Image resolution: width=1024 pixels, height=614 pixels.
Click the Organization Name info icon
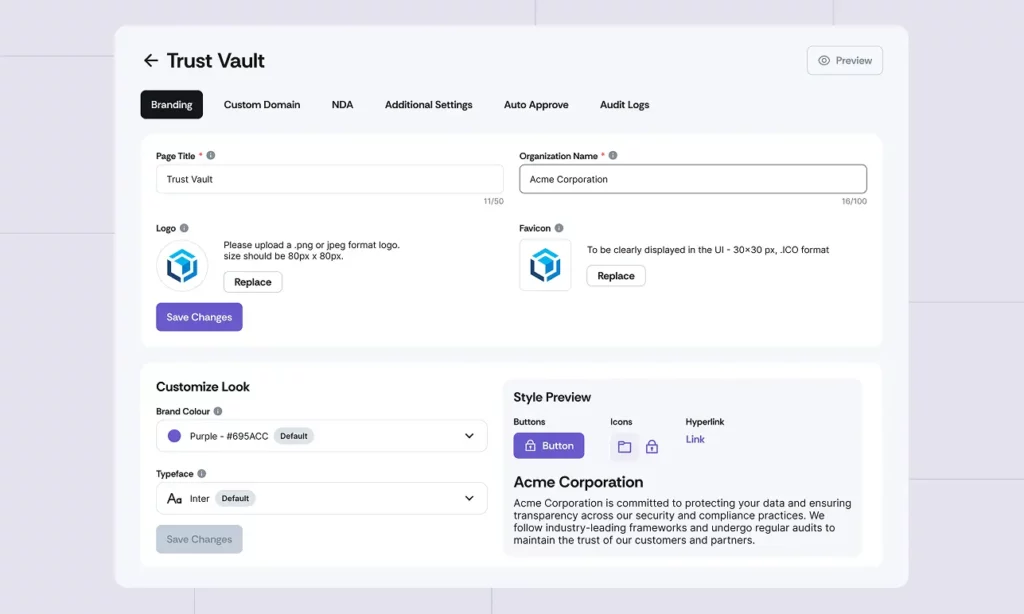pos(611,155)
